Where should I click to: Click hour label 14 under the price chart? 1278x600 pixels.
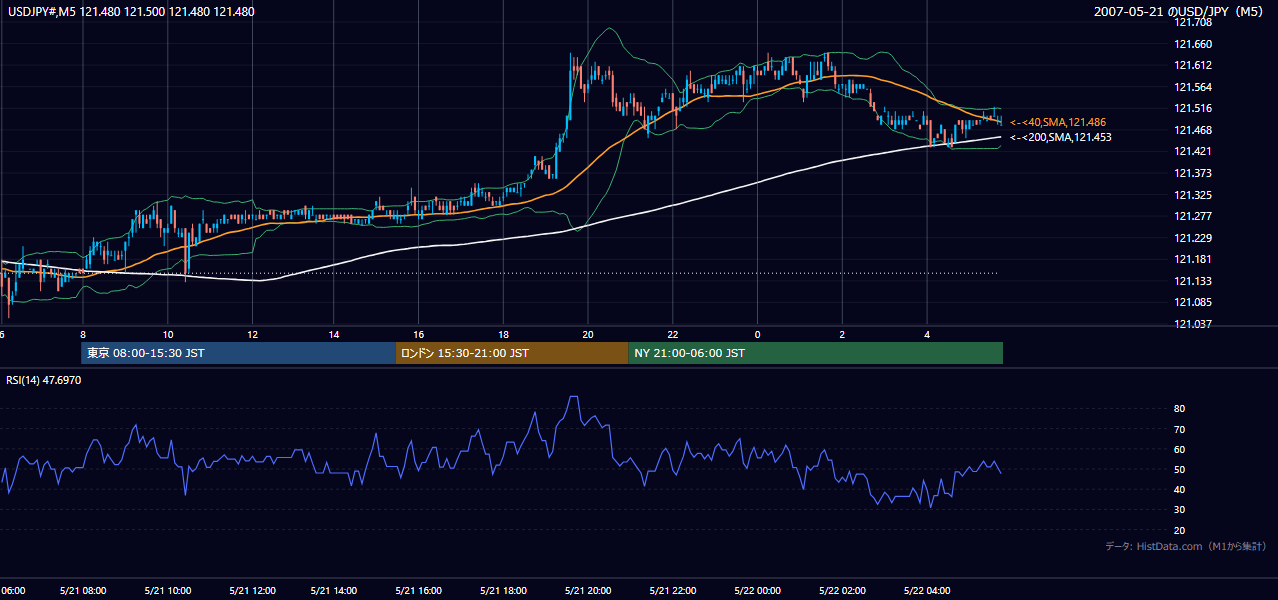point(334,335)
